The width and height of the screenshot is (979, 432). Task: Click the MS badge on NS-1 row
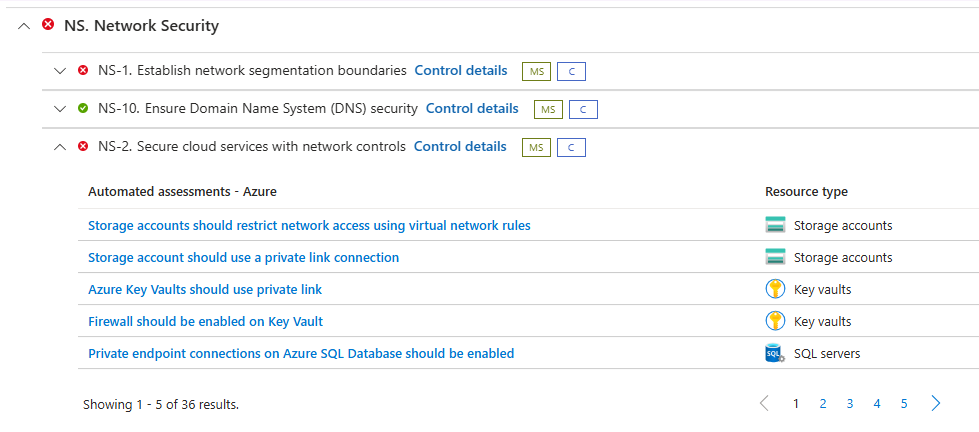tap(536, 71)
